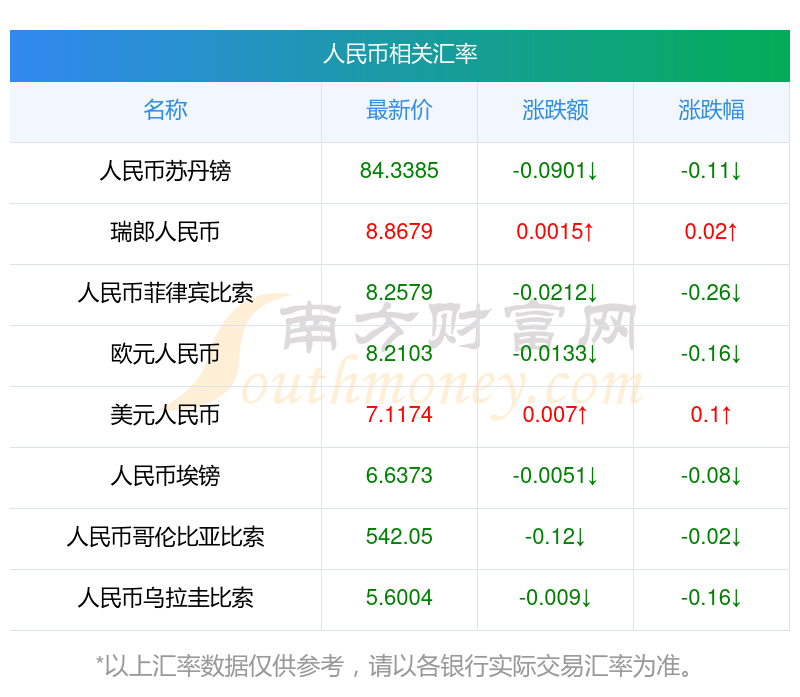This screenshot has height=697, width=800.
Task: Open the 瑞郎人民币 currency pair
Action: point(165,232)
